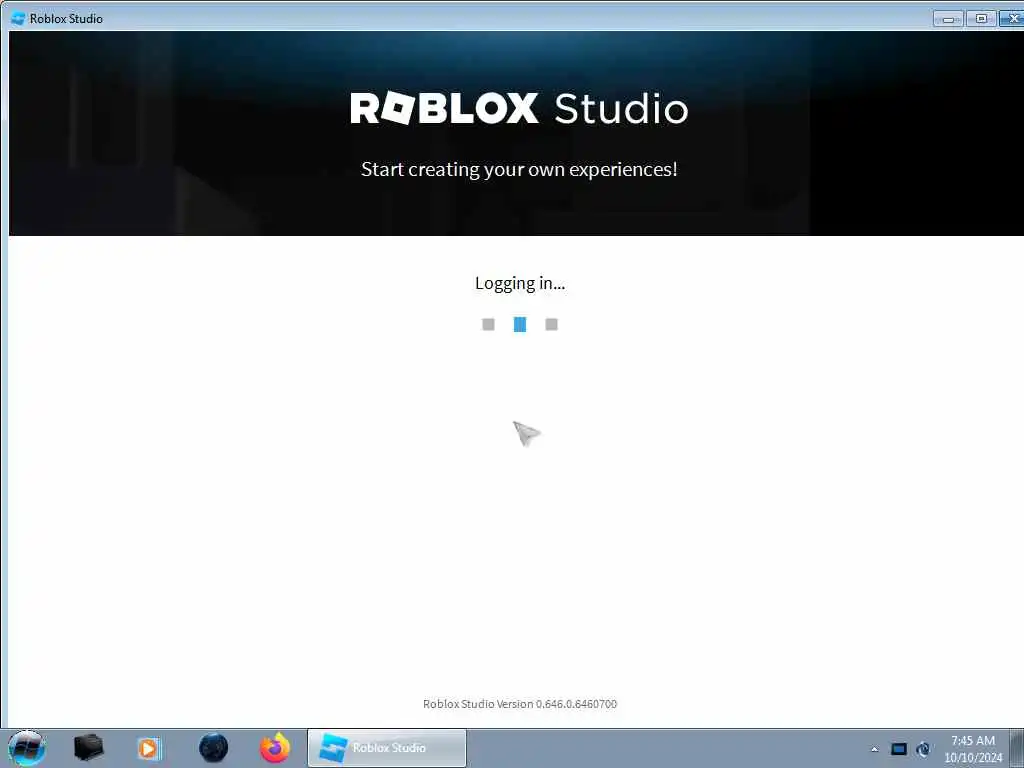This screenshot has width=1024, height=768.
Task: Launch the media player taskbar icon
Action: 149,748
